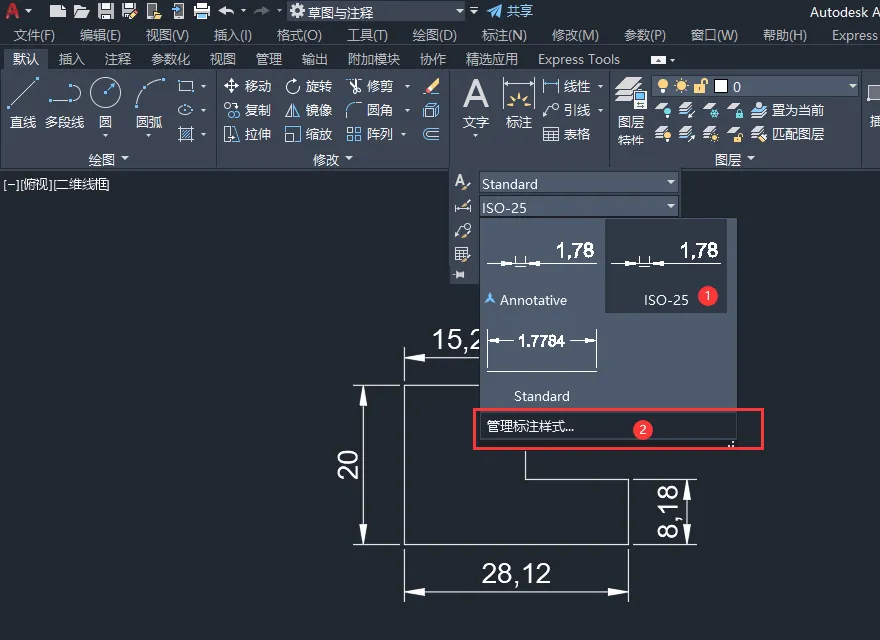Open the AutoCAD application menu A logo
The height and width of the screenshot is (640, 880).
12,11
